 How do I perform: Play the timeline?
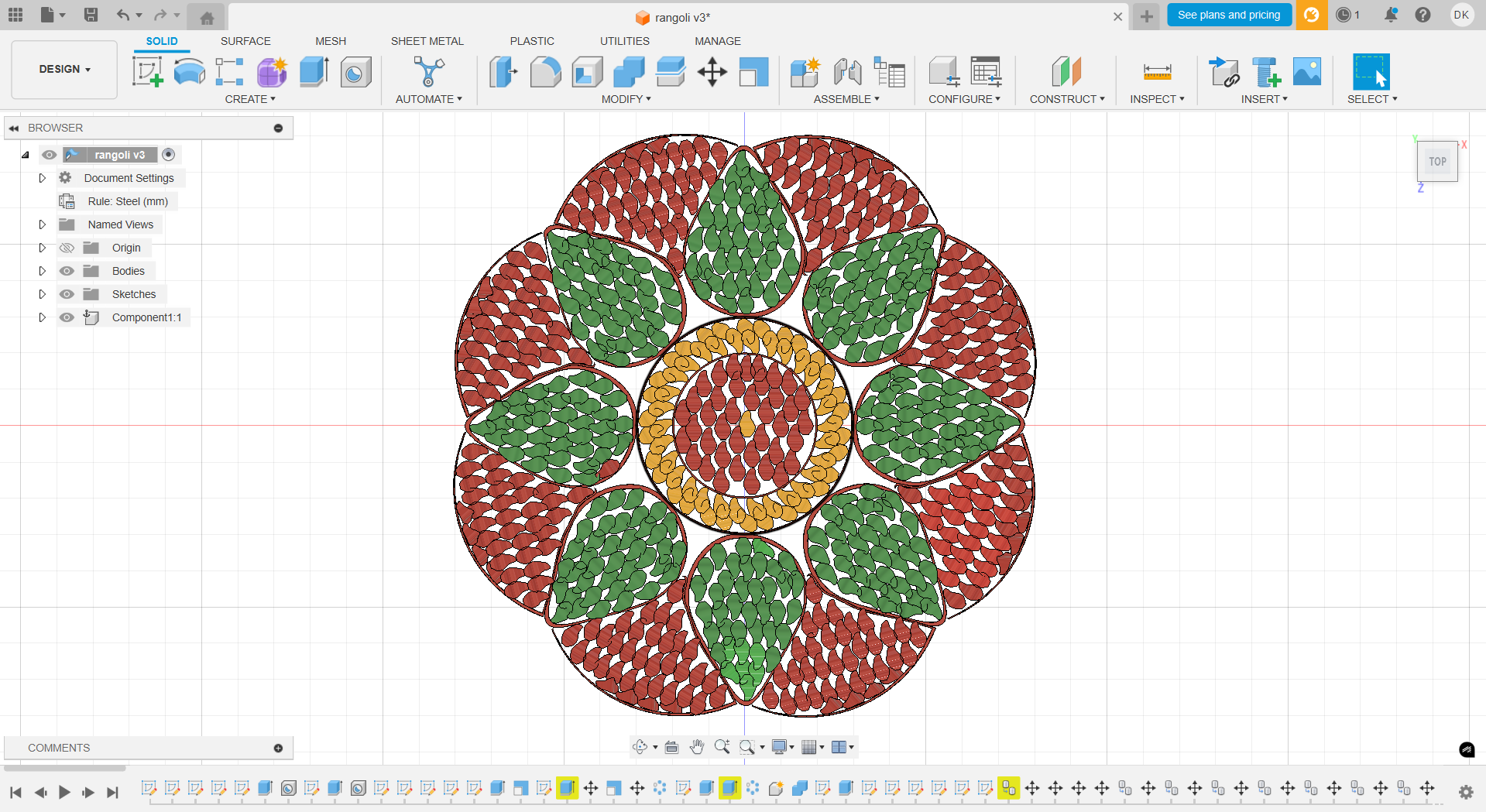64,792
